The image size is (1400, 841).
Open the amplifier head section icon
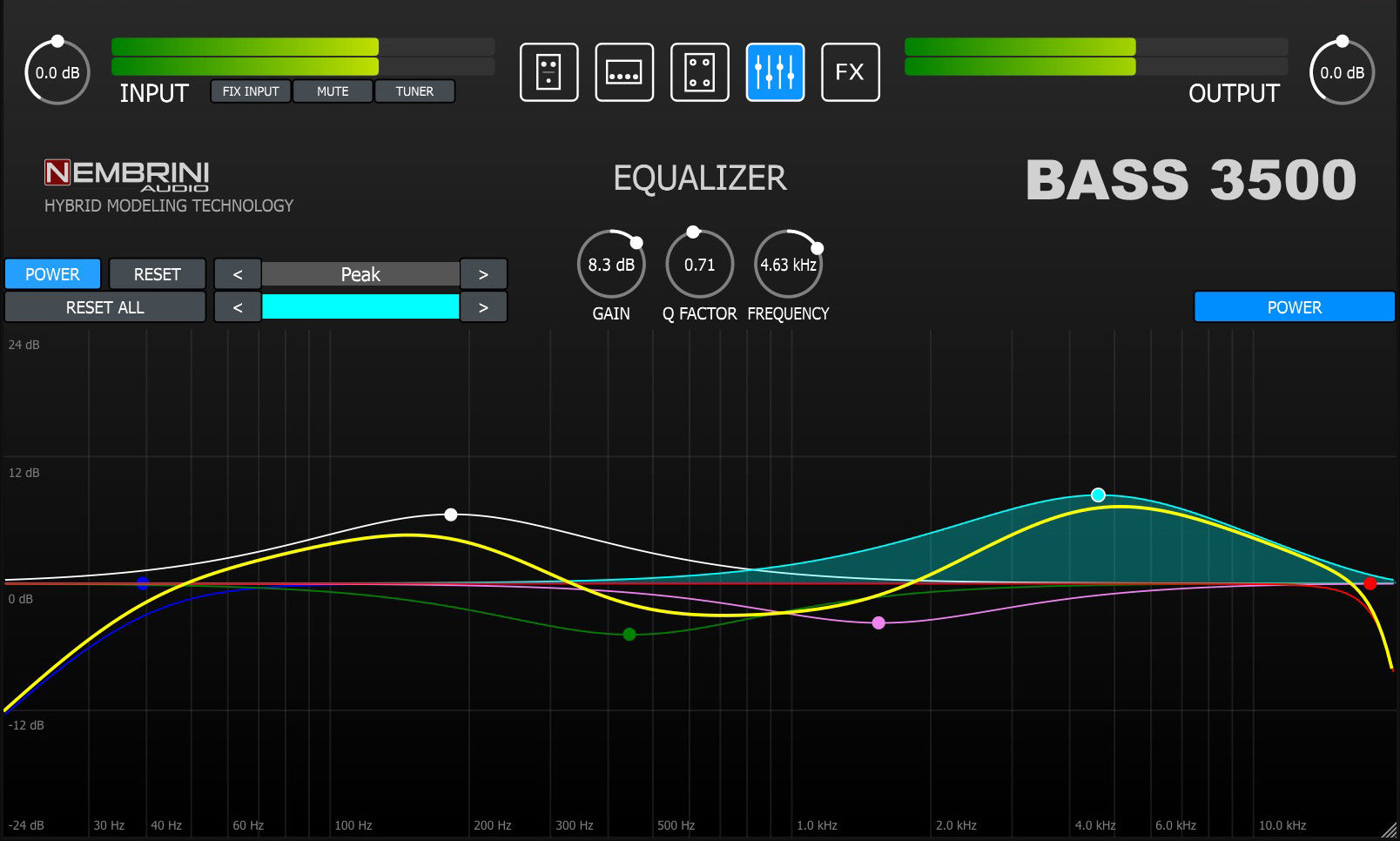(624, 72)
